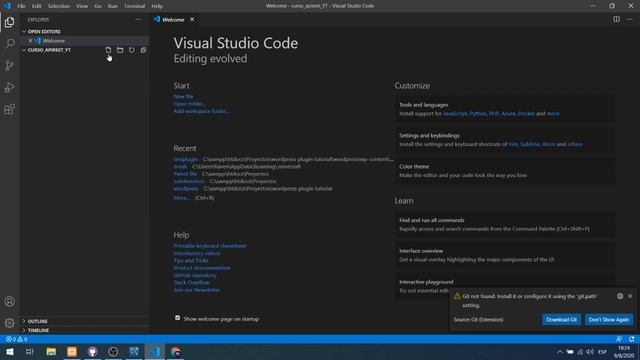Screen dimensions: 640x360
Task: Open the Source Control view
Action: click(x=9, y=65)
